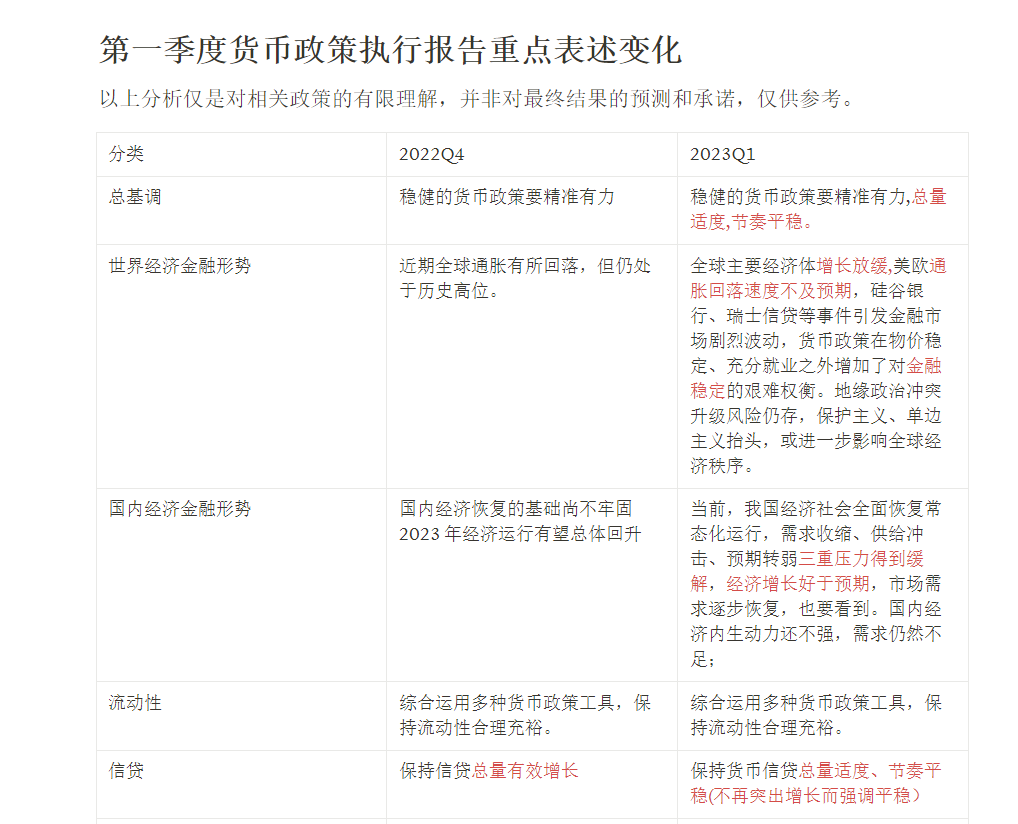Click 稳健的货币政策要精准有力 in the 2022Q4 column
1018x824 pixels.
pyautogui.click(x=506, y=197)
